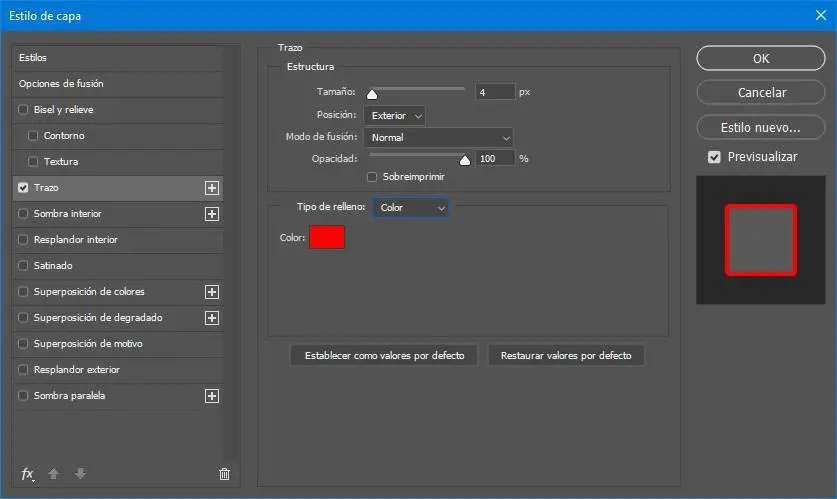Image resolution: width=837 pixels, height=499 pixels.
Task: Click the red square style preview thumbnail
Action: [x=761, y=240]
